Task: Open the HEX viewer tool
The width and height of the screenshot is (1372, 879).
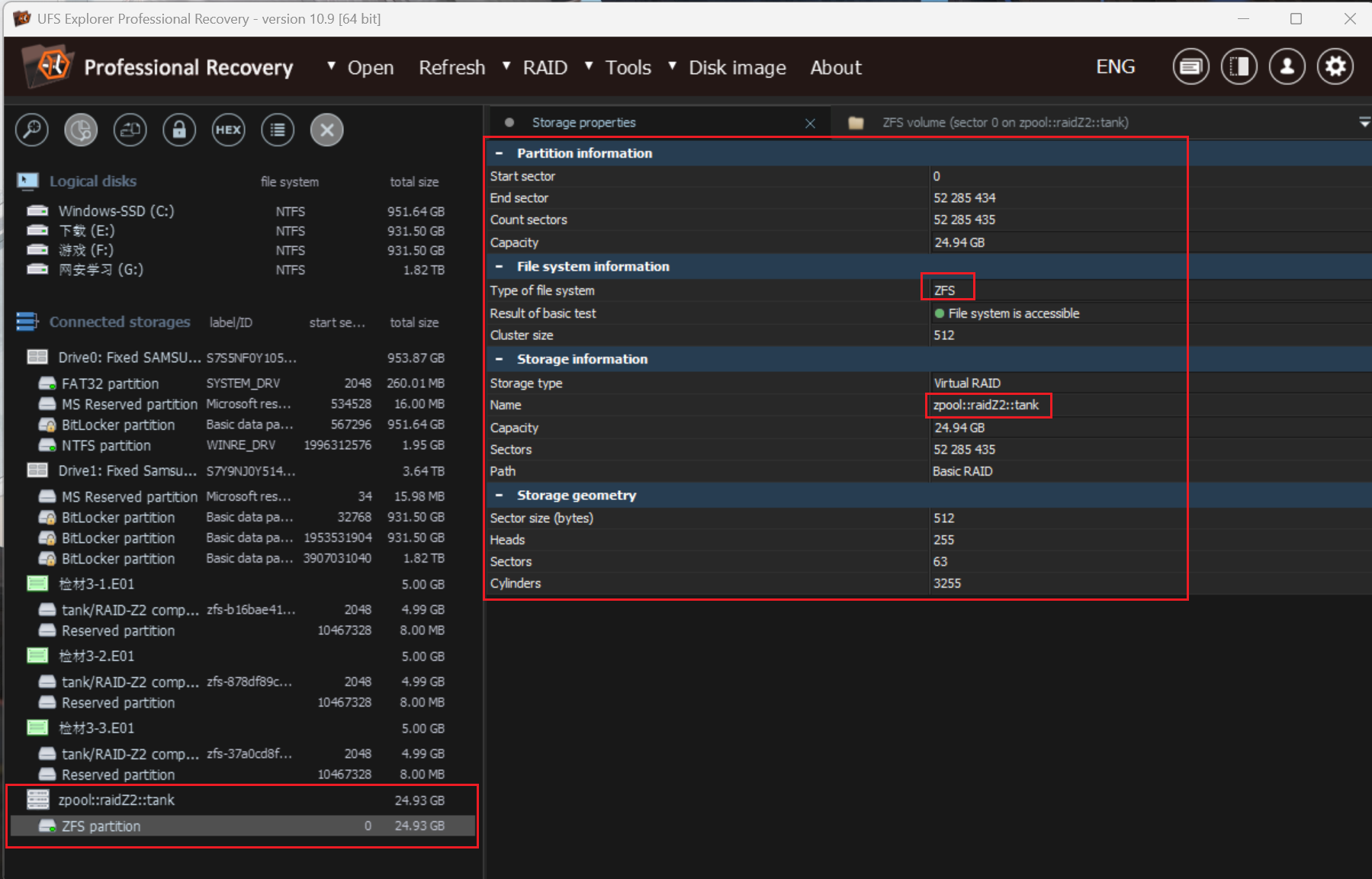Action: [228, 130]
